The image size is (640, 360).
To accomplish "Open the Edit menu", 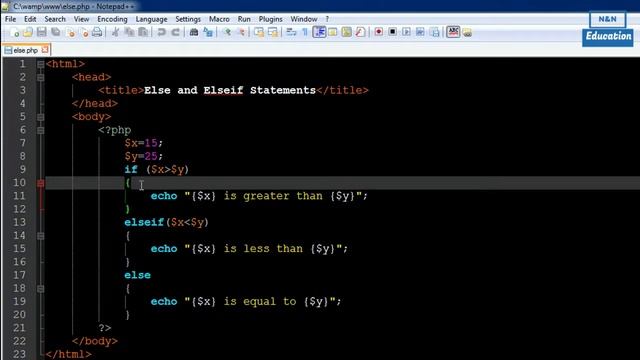I will [x=30, y=19].
